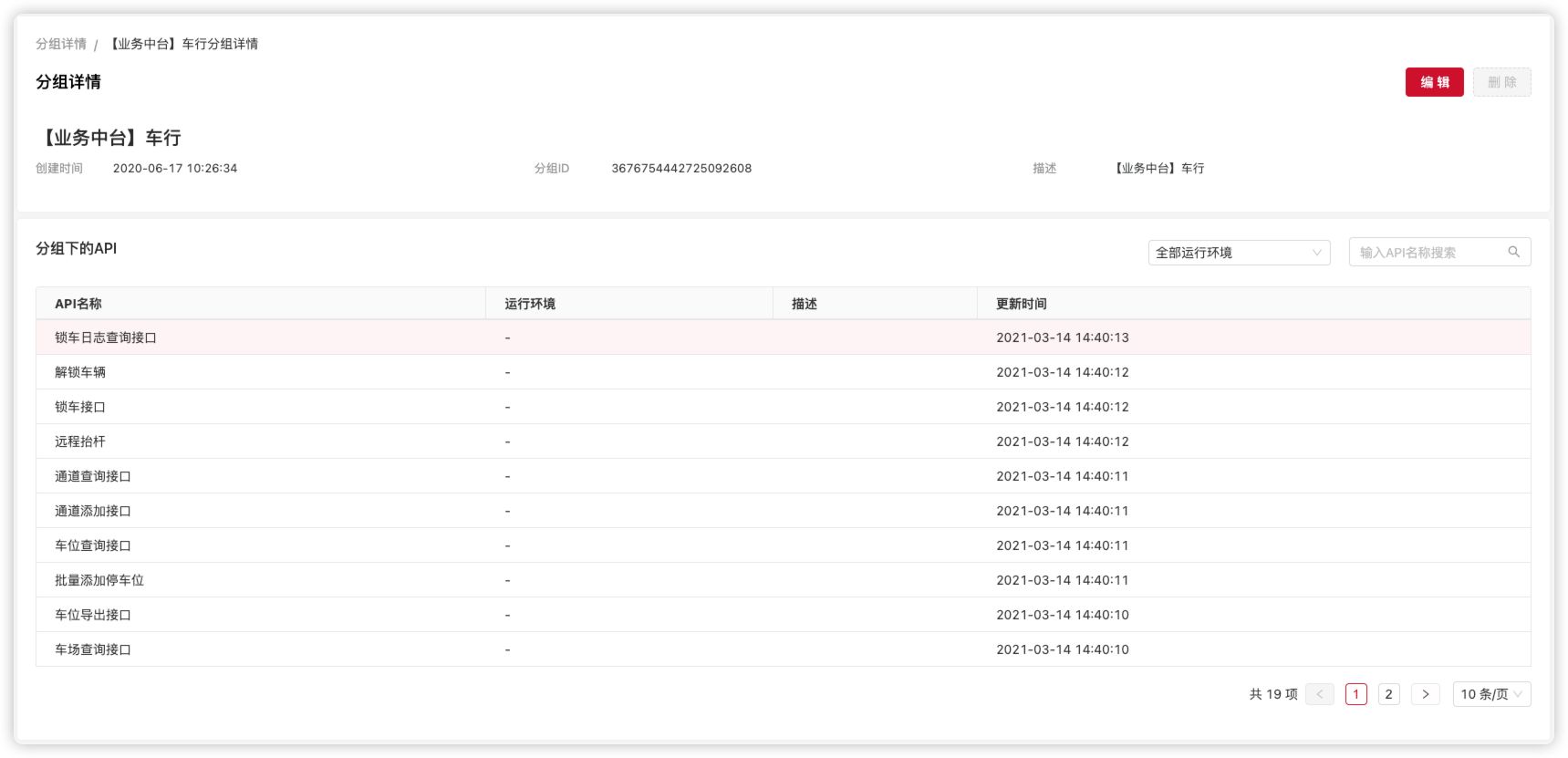
Task: Expand the 10 条/页 page size selector
Action: pyautogui.click(x=1490, y=694)
